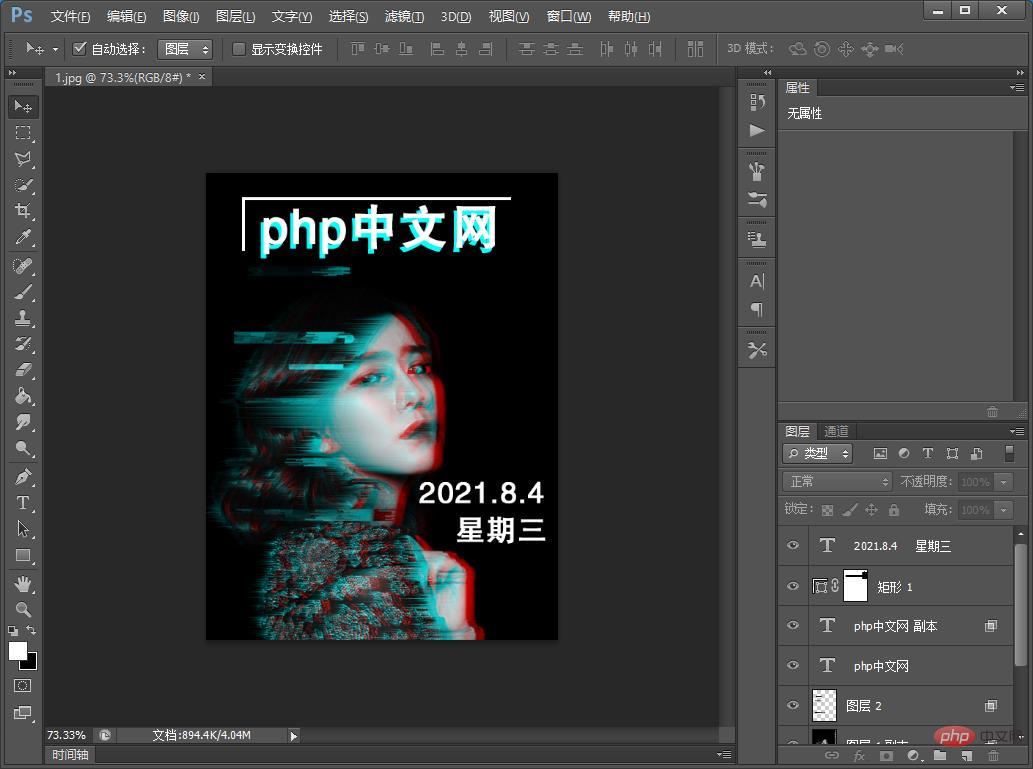Select the Move tool in the toolbox
Screen dimensions: 1033x769
(x=23, y=107)
